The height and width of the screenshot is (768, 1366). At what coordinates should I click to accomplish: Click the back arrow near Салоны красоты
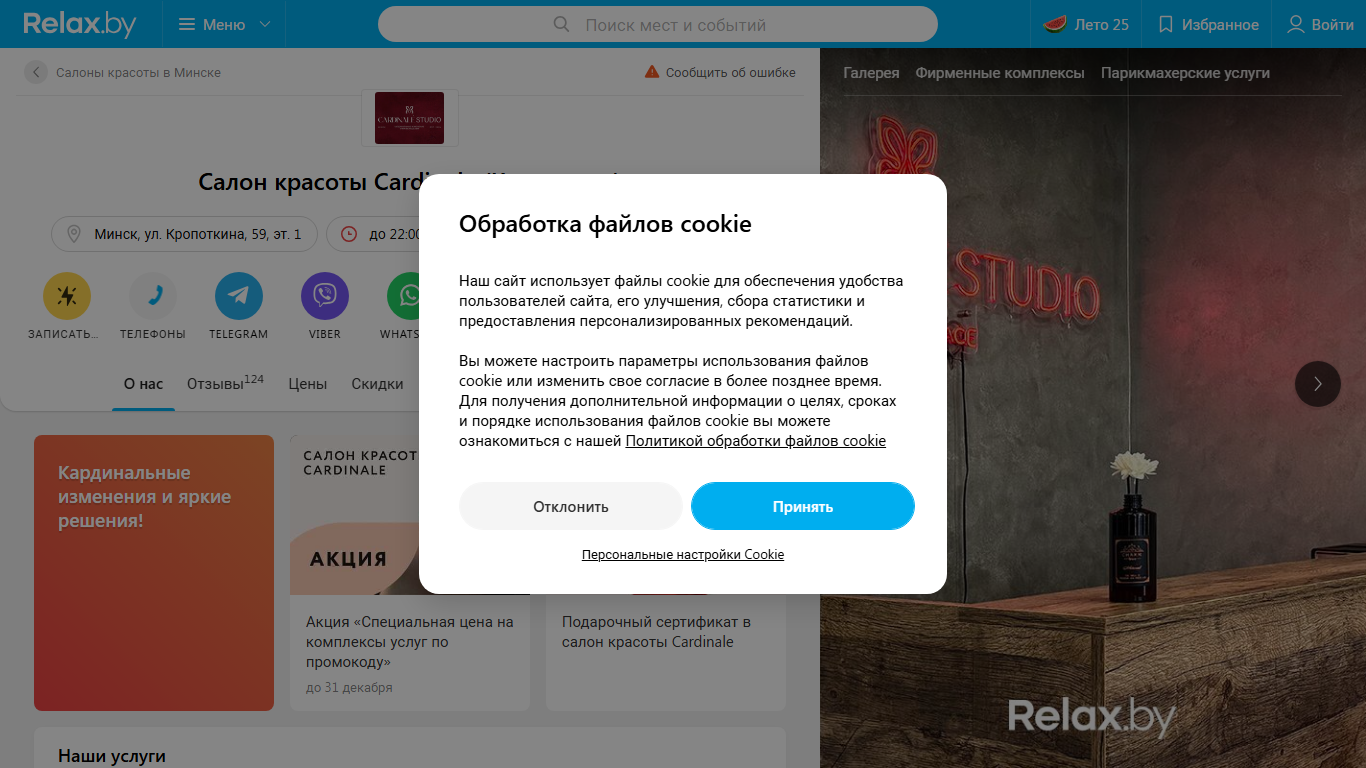point(36,72)
